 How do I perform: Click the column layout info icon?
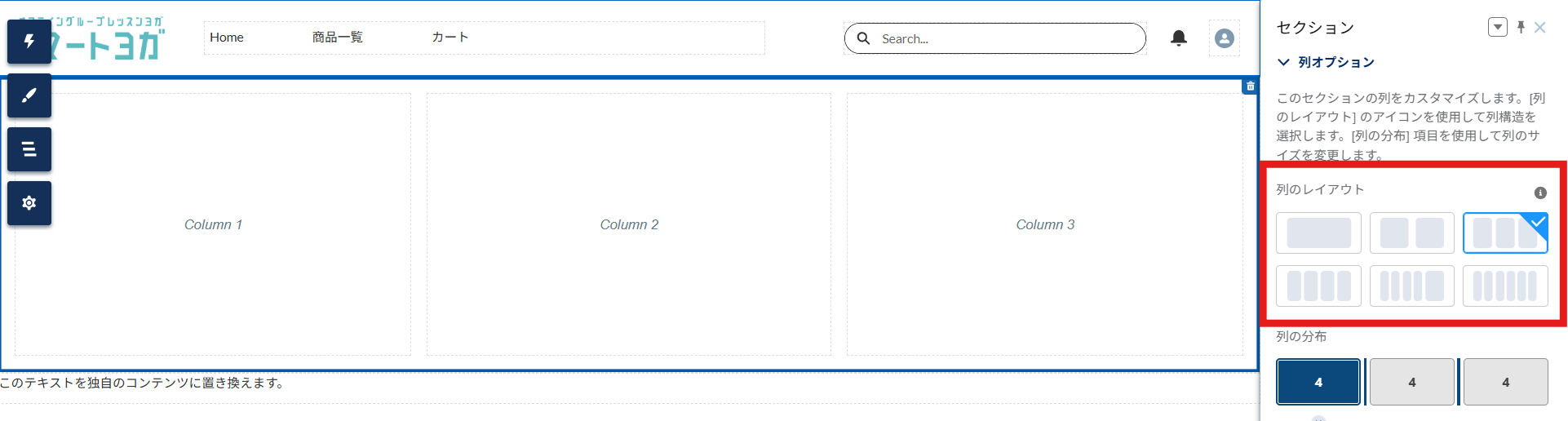click(x=1540, y=193)
